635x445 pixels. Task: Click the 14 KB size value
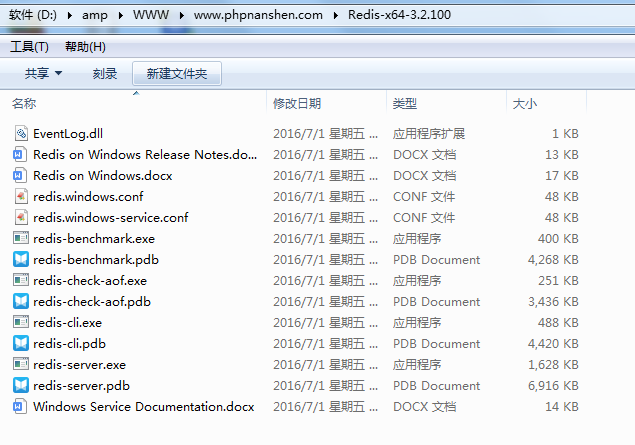pos(562,407)
